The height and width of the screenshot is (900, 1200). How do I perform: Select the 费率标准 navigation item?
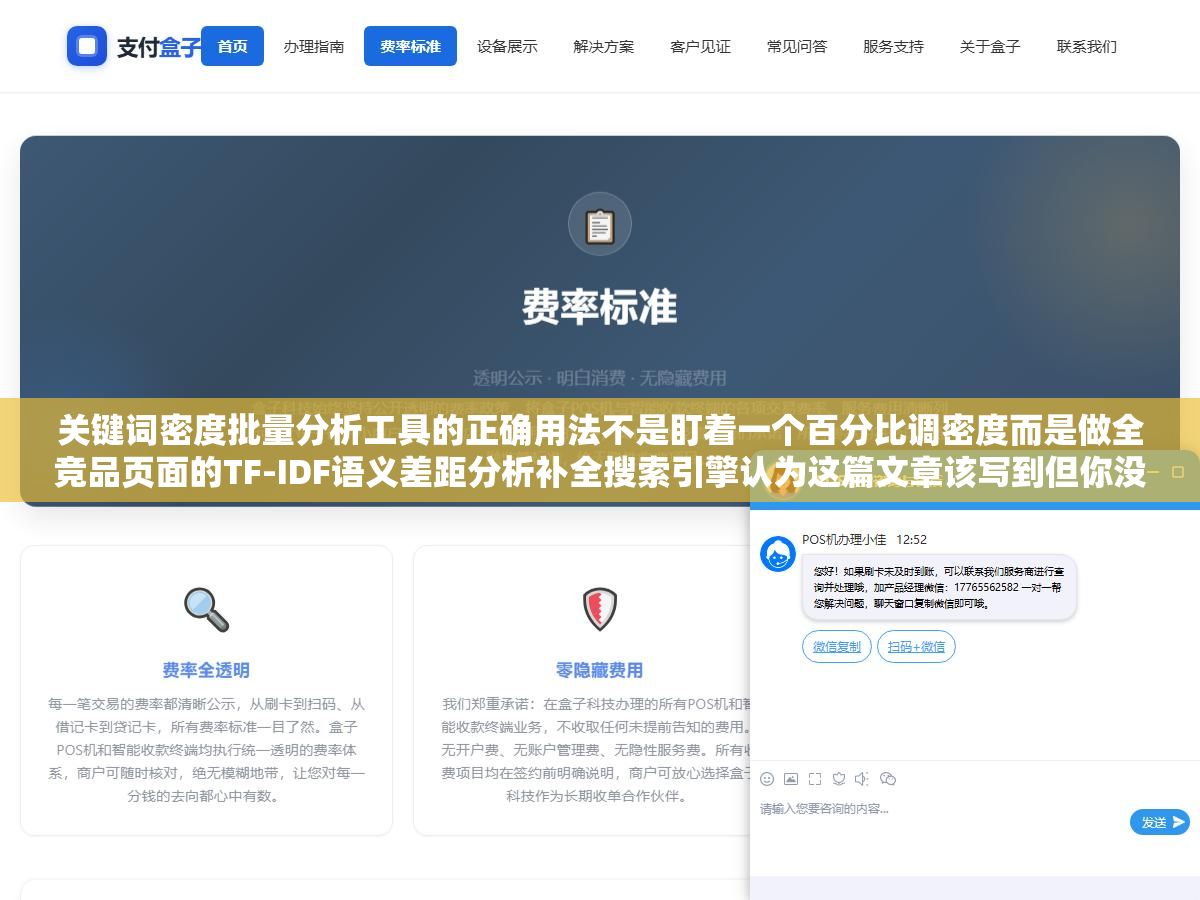point(410,46)
